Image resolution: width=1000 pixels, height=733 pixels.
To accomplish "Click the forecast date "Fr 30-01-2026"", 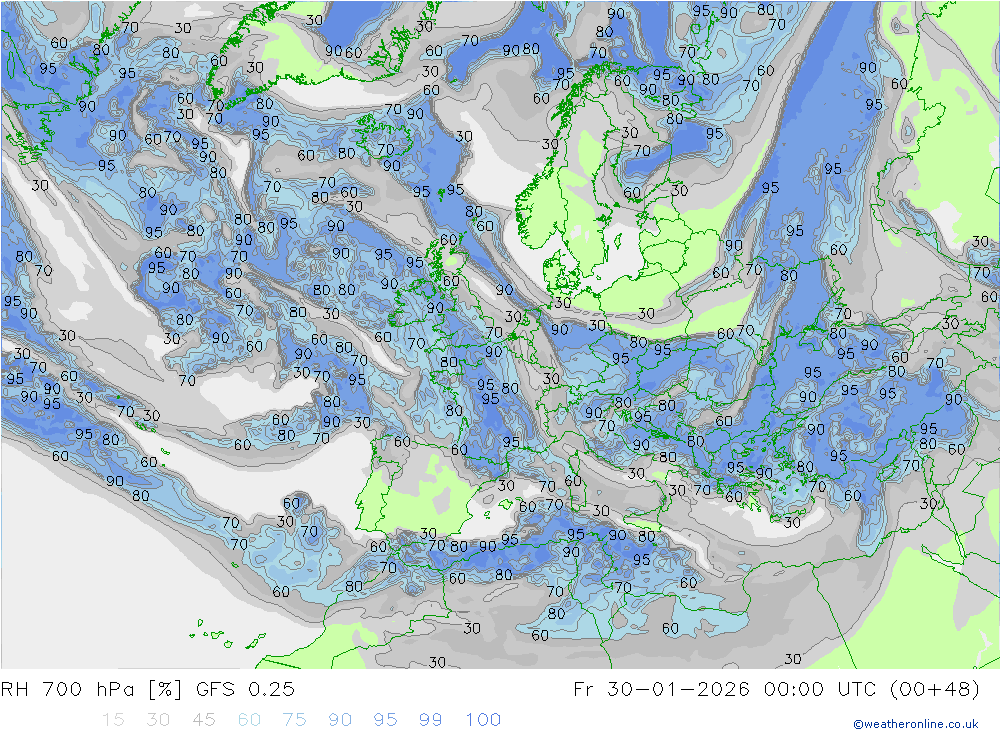I will [x=663, y=690].
